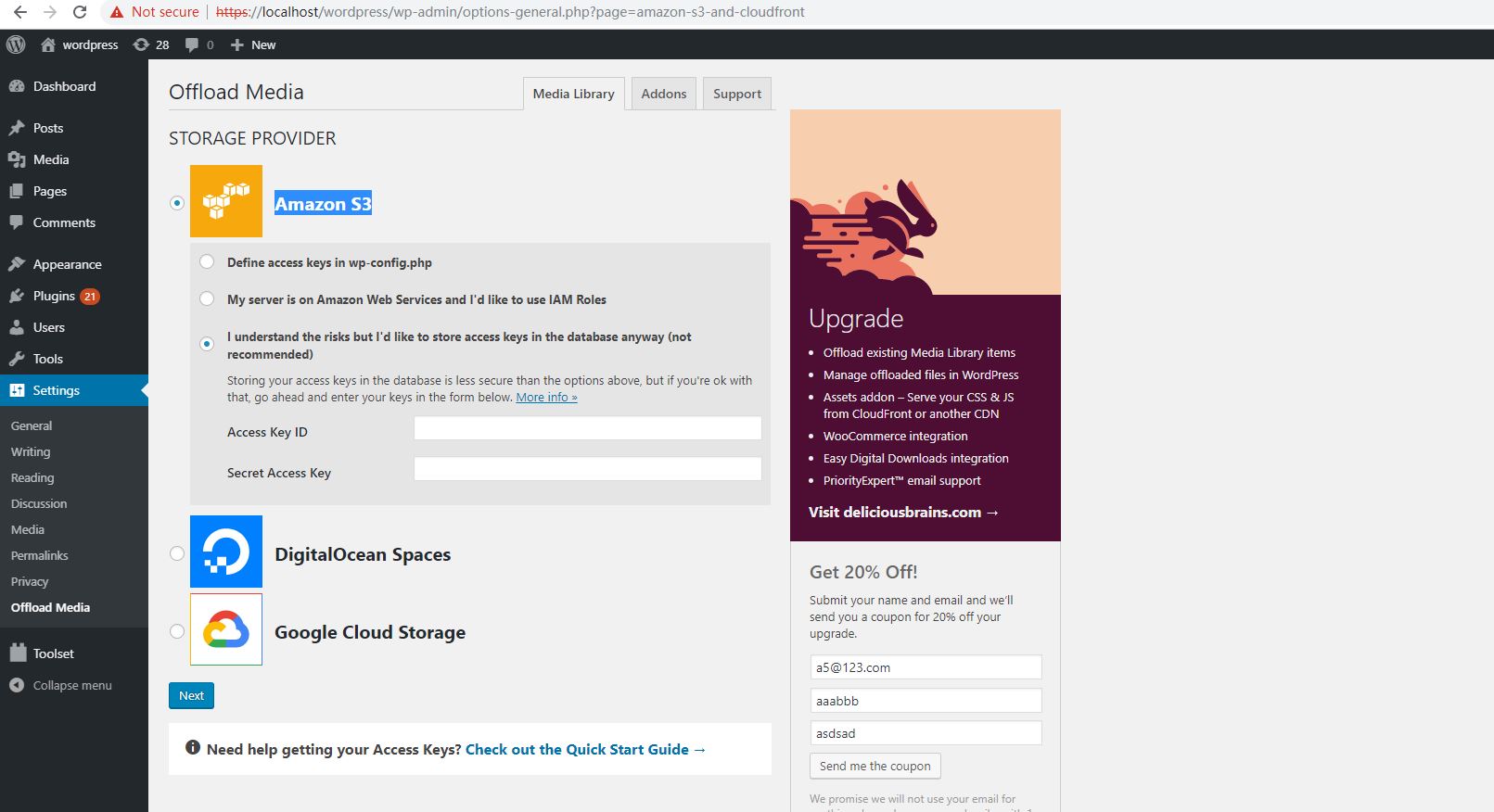
Task: Open Discussion settings submenu item
Action: [39, 503]
